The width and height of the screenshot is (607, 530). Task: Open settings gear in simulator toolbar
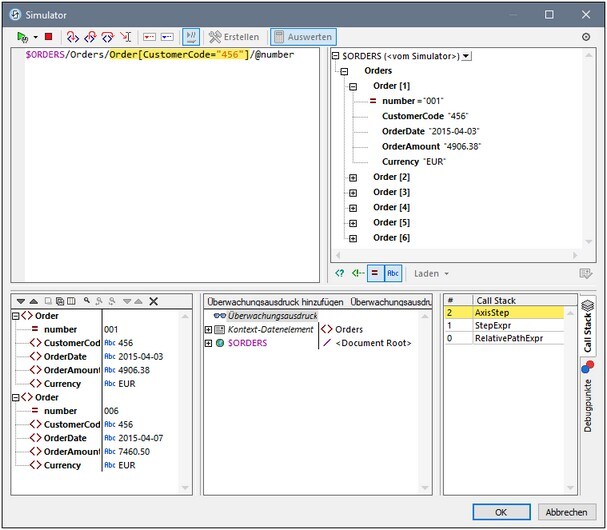pyautogui.click(x=585, y=37)
